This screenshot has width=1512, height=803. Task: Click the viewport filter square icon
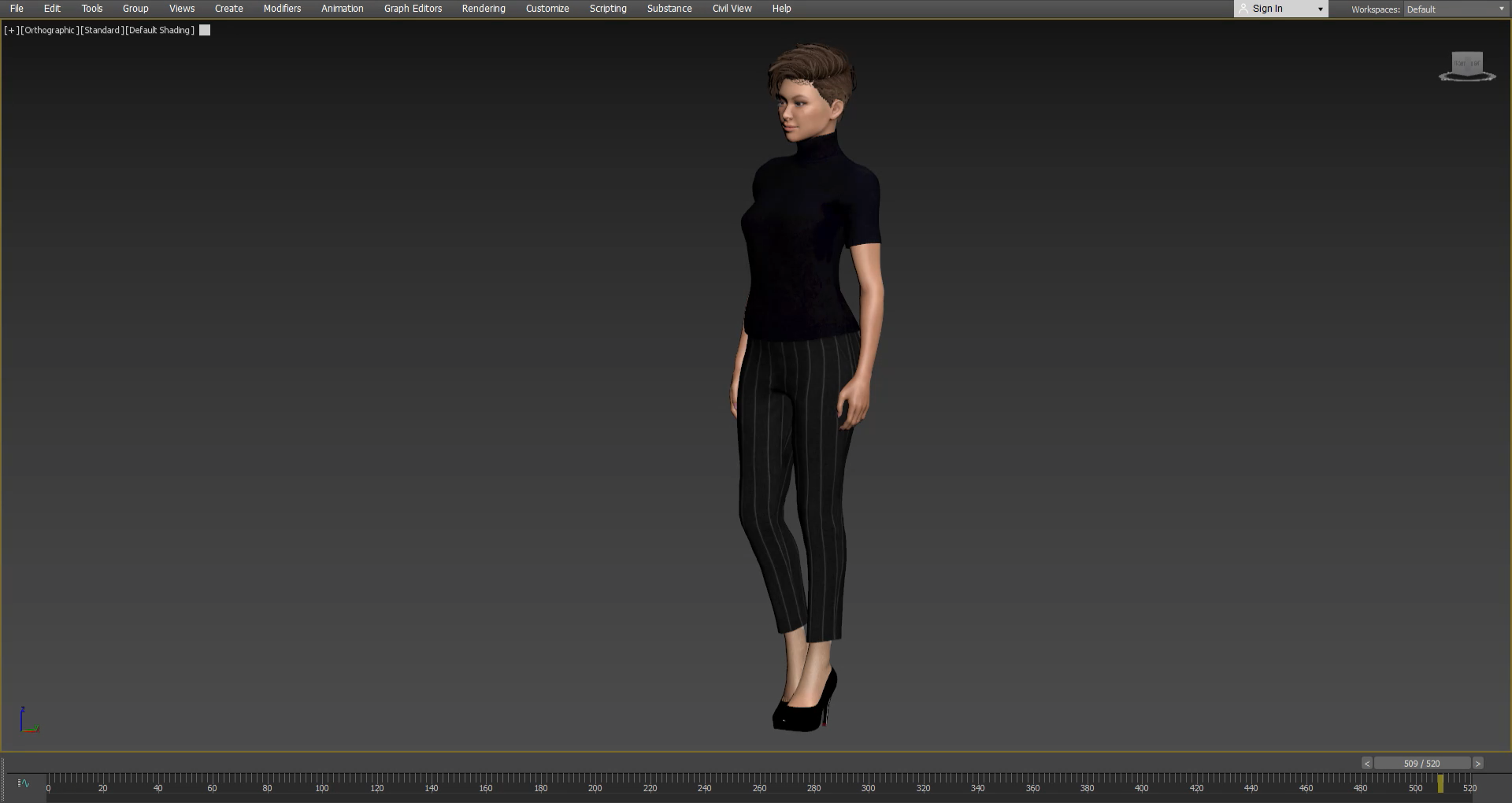tap(205, 30)
